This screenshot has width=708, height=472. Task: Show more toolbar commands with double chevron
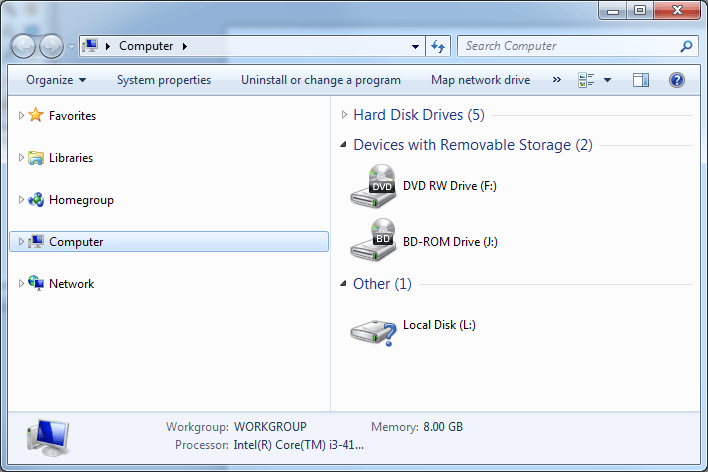coord(556,80)
